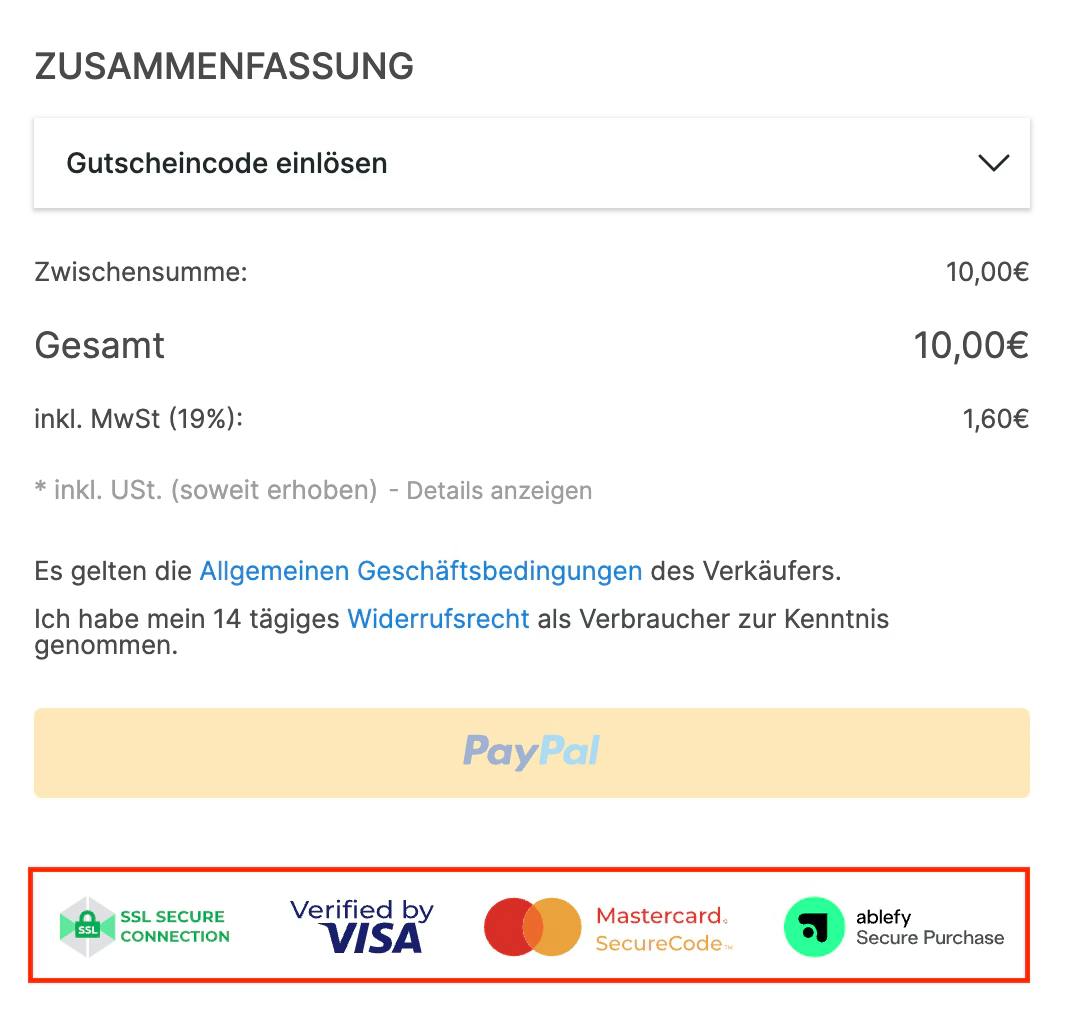Image resolution: width=1076 pixels, height=1010 pixels.
Task: Click the Zusammenfassung heading
Action: (x=224, y=67)
